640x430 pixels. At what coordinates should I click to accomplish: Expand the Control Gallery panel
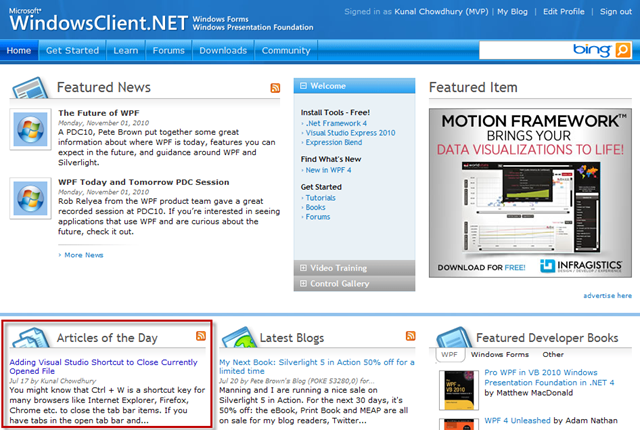303,284
